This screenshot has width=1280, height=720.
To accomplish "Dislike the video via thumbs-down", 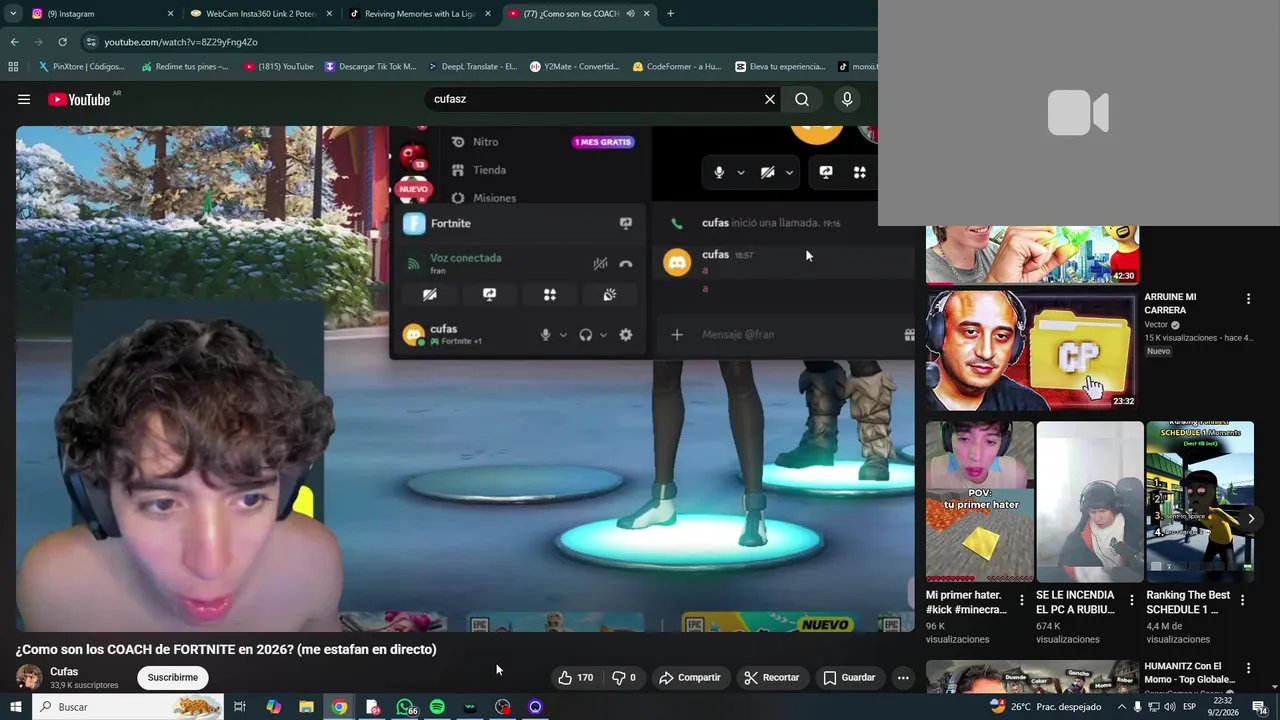I will coord(624,677).
